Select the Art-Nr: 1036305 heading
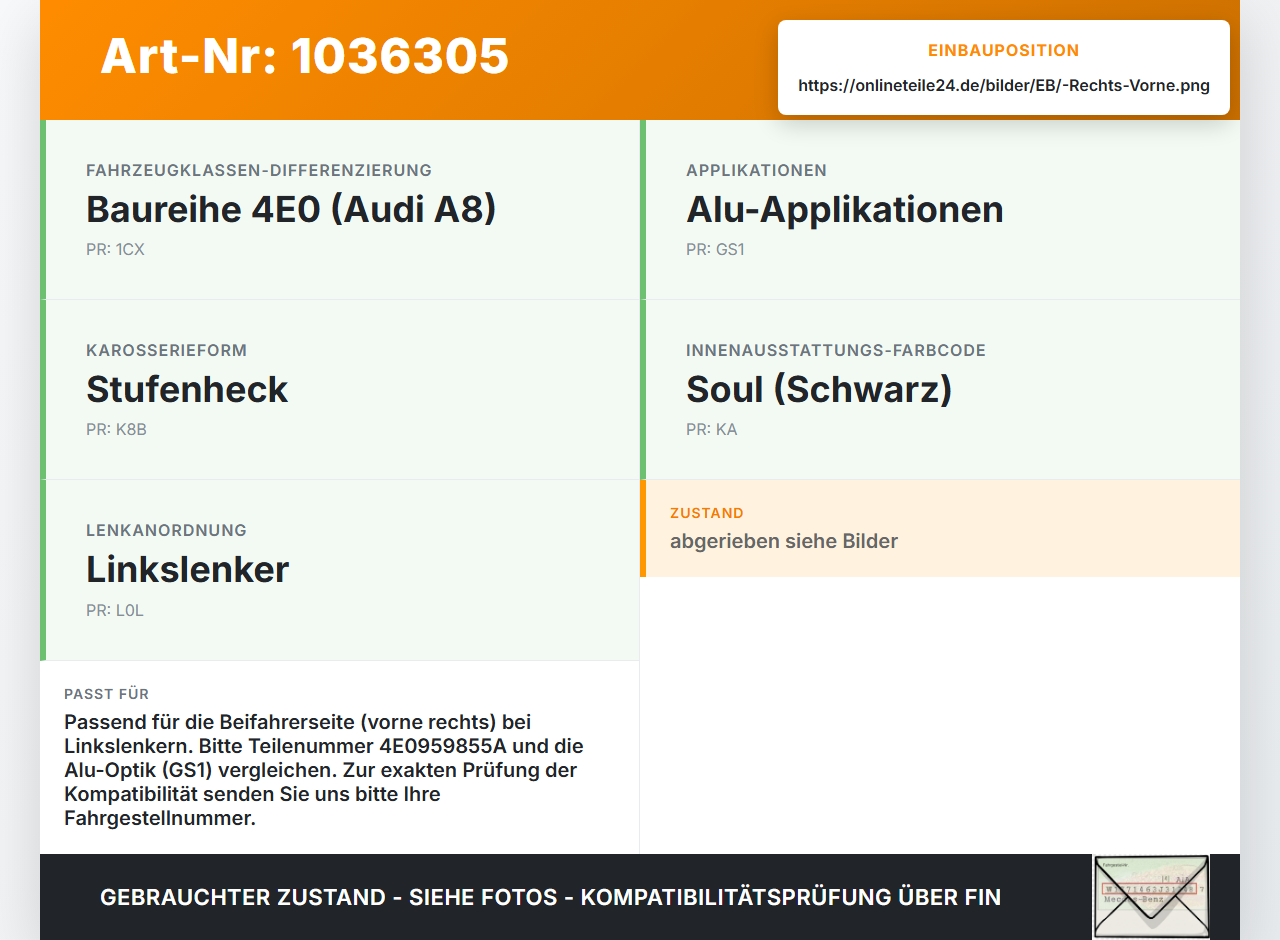 point(304,56)
